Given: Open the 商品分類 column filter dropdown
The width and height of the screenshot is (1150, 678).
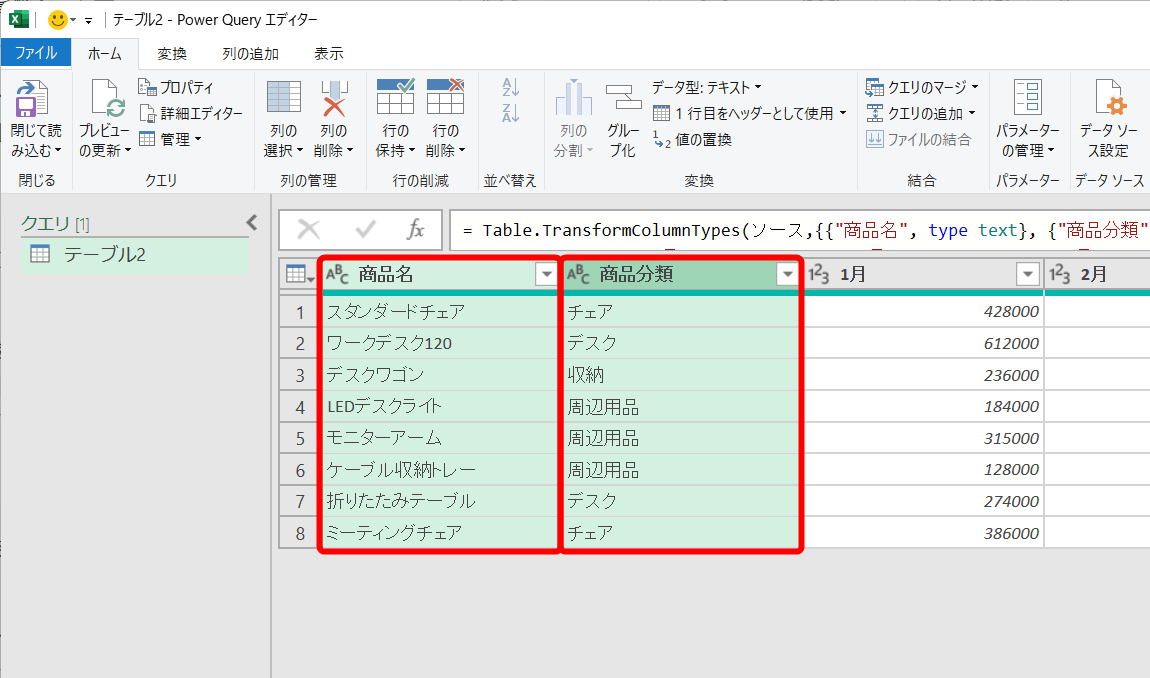Looking at the screenshot, I should point(787,274).
